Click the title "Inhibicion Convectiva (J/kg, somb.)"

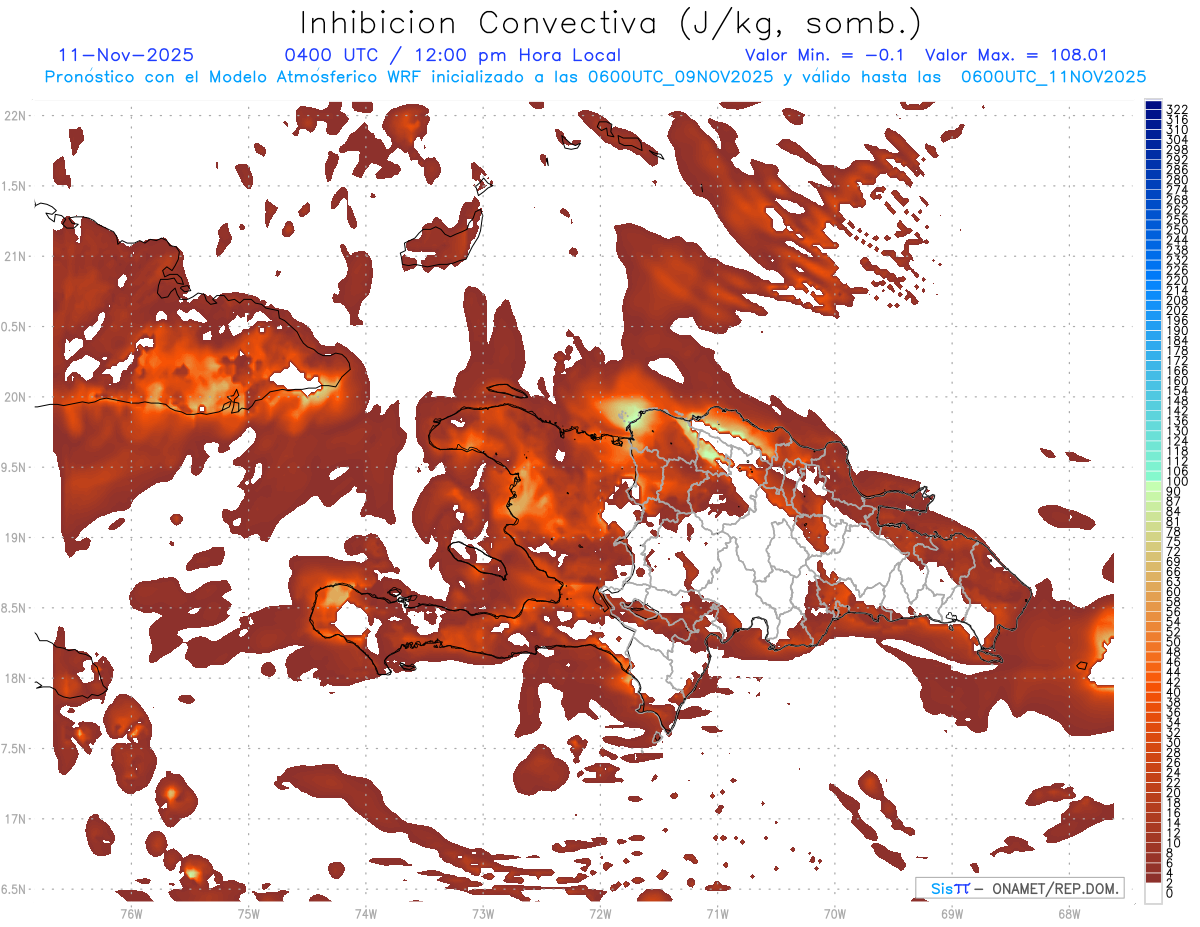click(611, 24)
